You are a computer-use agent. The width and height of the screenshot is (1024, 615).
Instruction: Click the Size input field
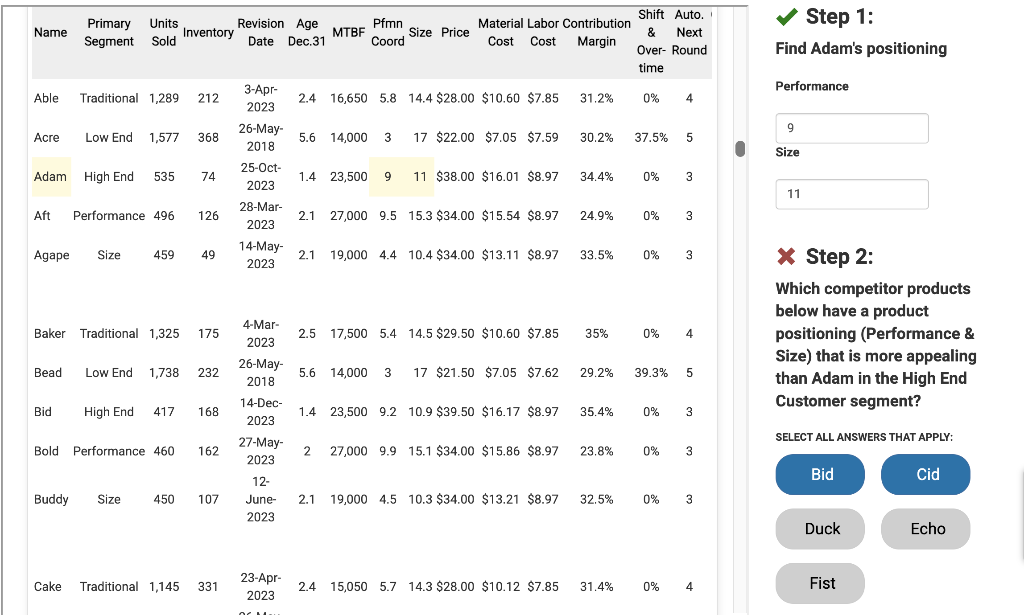pos(852,194)
